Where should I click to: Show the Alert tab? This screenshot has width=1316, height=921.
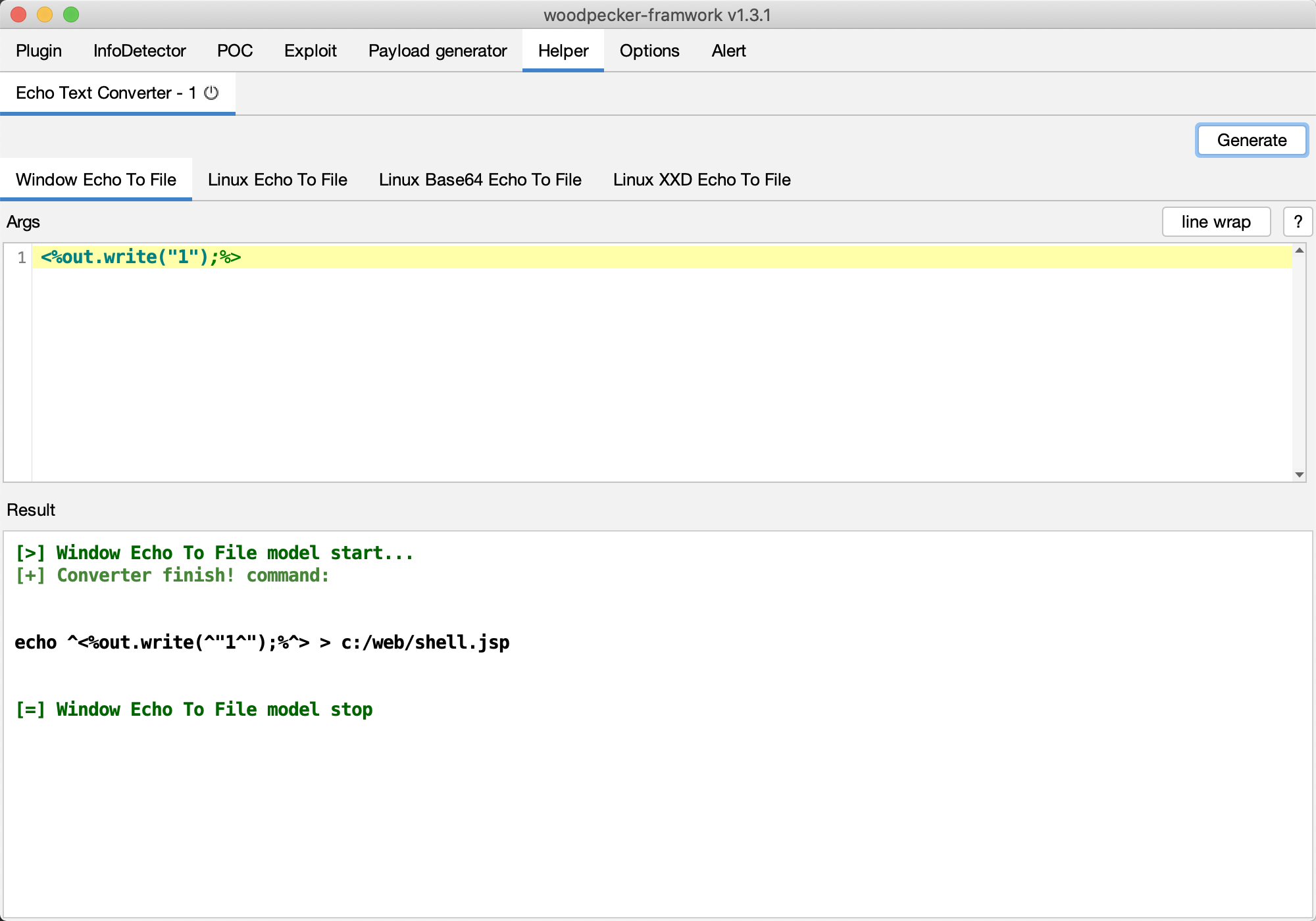pos(728,51)
